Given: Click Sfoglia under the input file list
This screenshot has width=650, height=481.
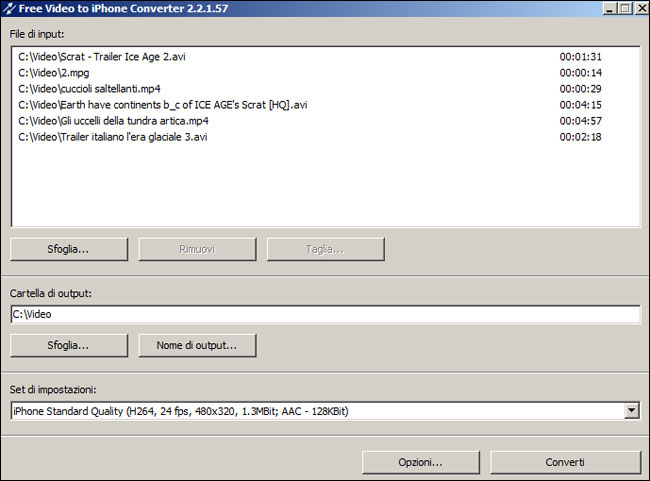Looking at the screenshot, I should (69, 248).
